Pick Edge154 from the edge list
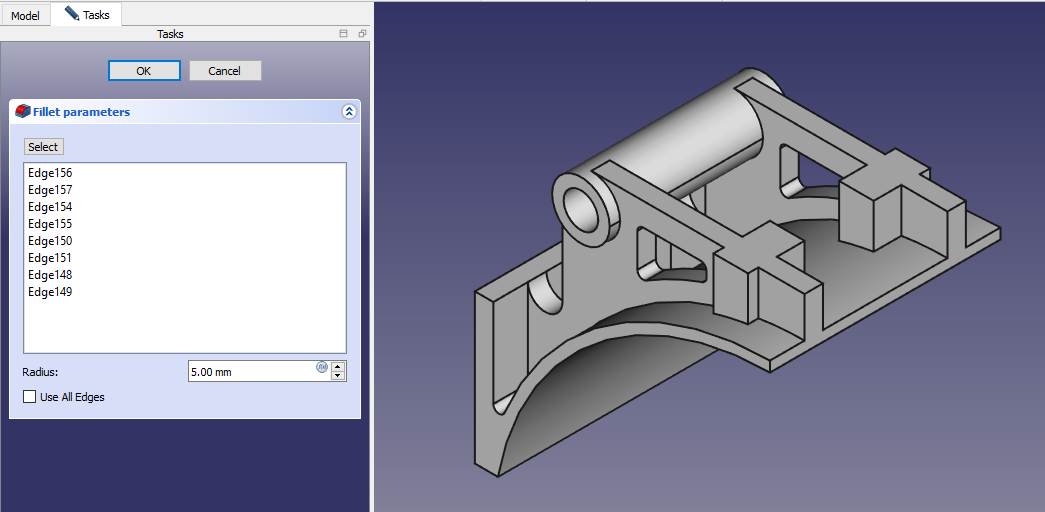The image size is (1045, 512). point(50,207)
